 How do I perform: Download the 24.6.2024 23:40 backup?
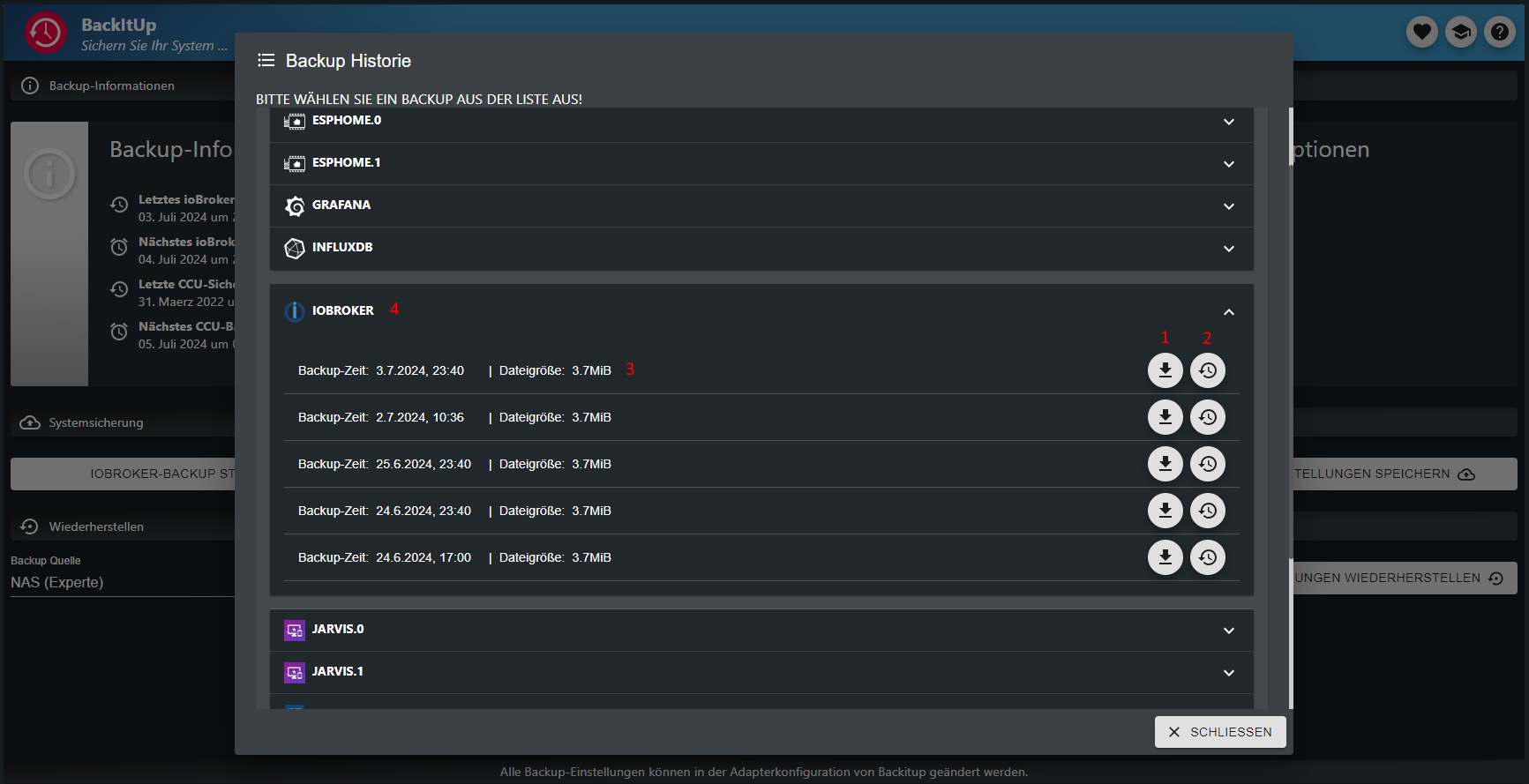tap(1165, 511)
